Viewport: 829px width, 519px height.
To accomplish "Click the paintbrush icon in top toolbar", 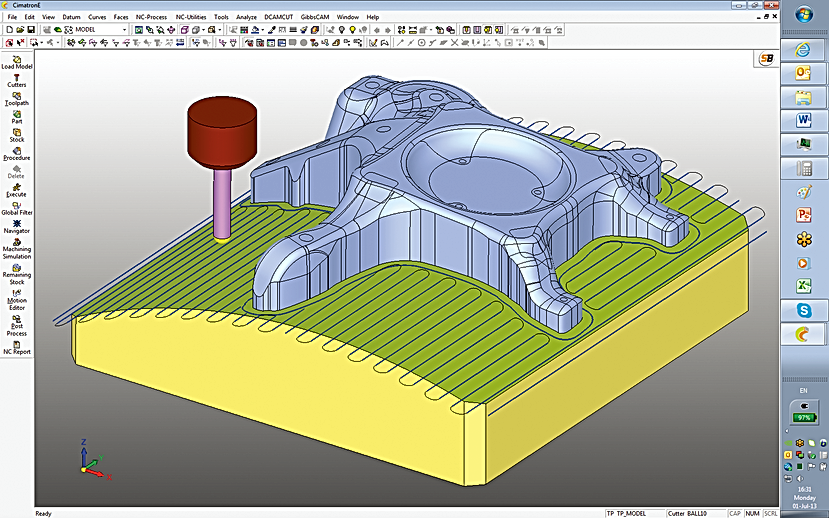I will click(x=271, y=30).
